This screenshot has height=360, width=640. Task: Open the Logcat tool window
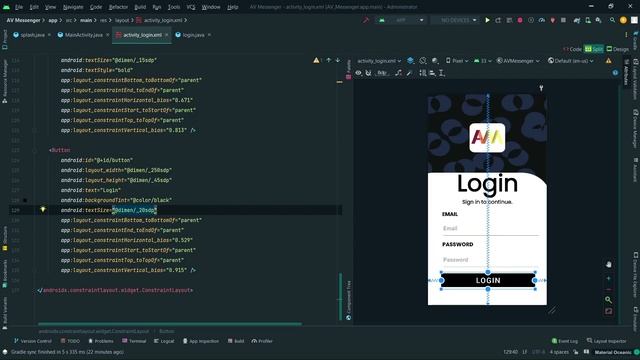tap(164, 341)
